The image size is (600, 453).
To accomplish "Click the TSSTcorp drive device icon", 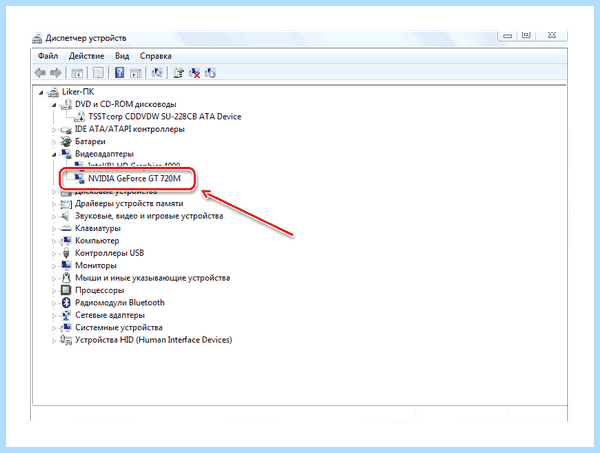I will [79, 116].
